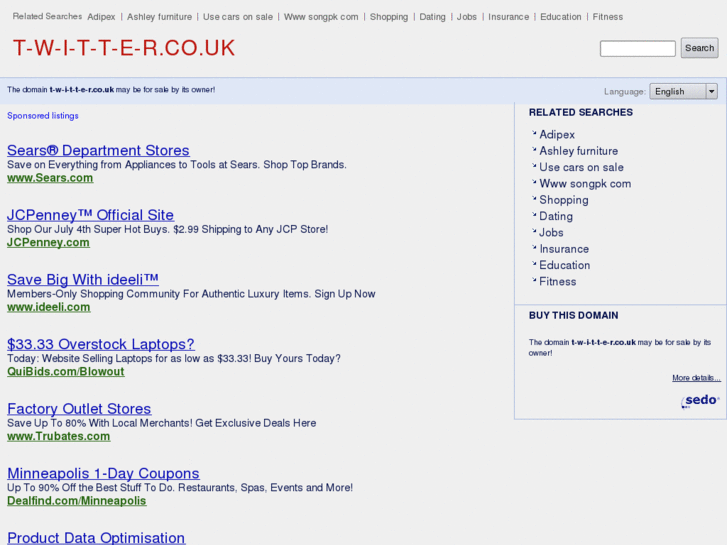Open Adipex in top Related Searches bar
727x545 pixels.
tap(101, 17)
